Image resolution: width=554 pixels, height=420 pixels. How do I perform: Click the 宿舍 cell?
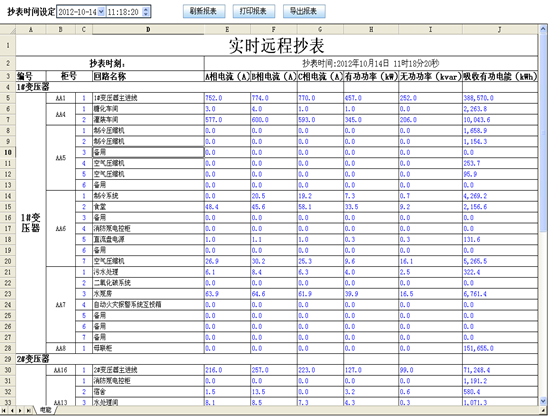(x=148, y=392)
